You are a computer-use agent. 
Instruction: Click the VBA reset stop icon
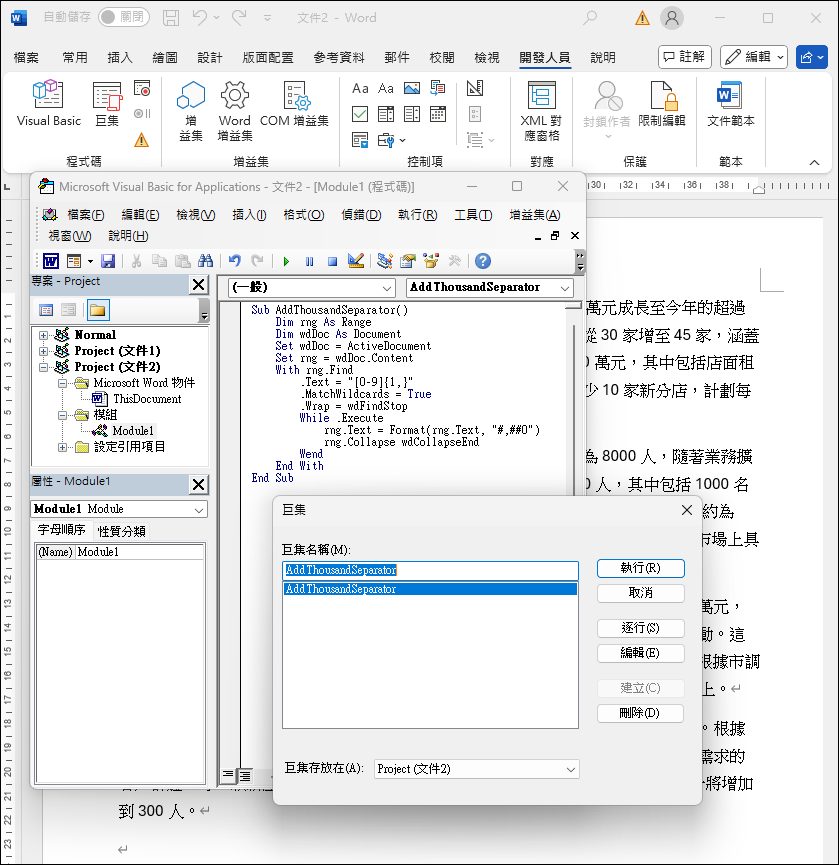point(332,261)
